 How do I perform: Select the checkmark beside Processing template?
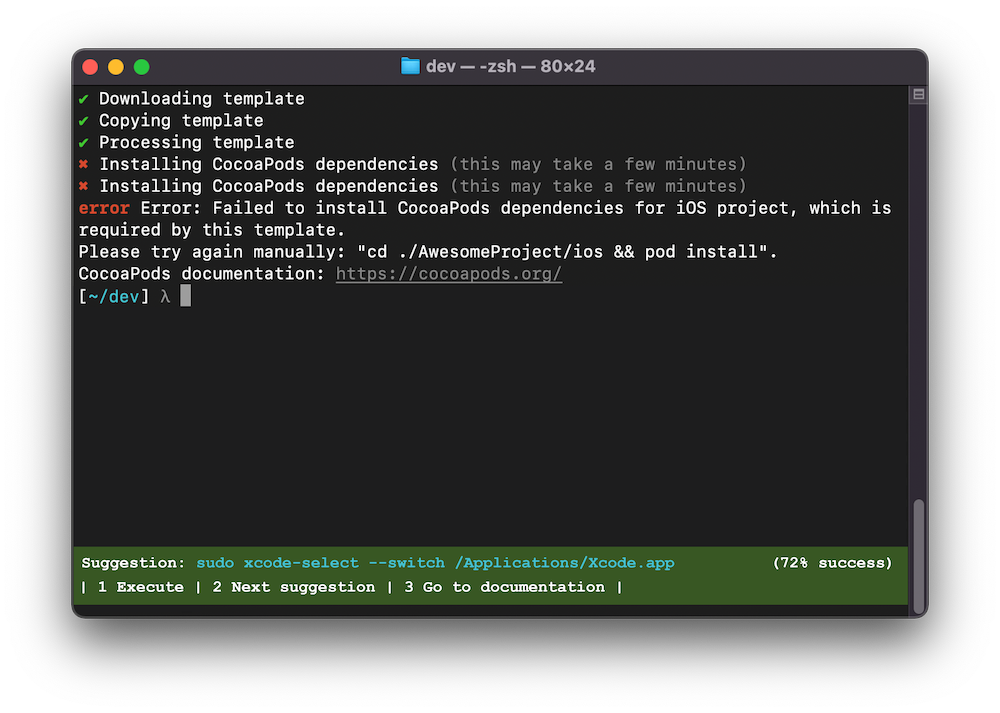pos(84,142)
